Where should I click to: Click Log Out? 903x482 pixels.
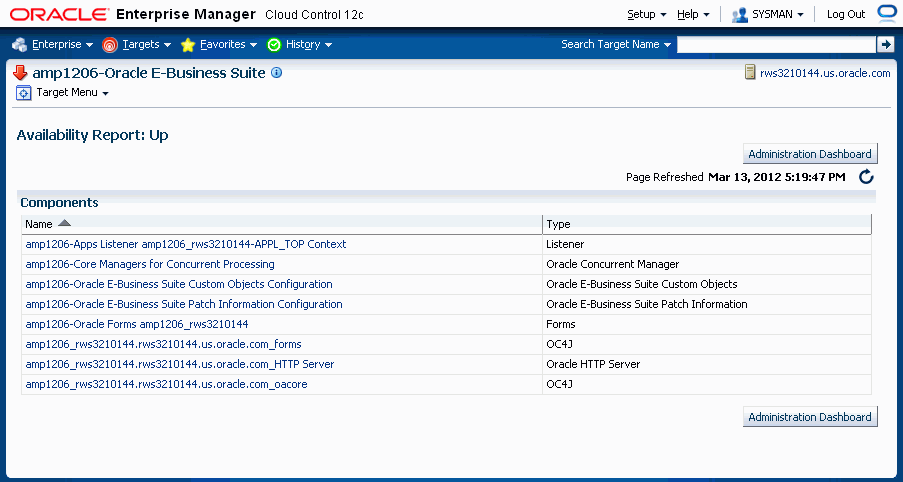846,14
